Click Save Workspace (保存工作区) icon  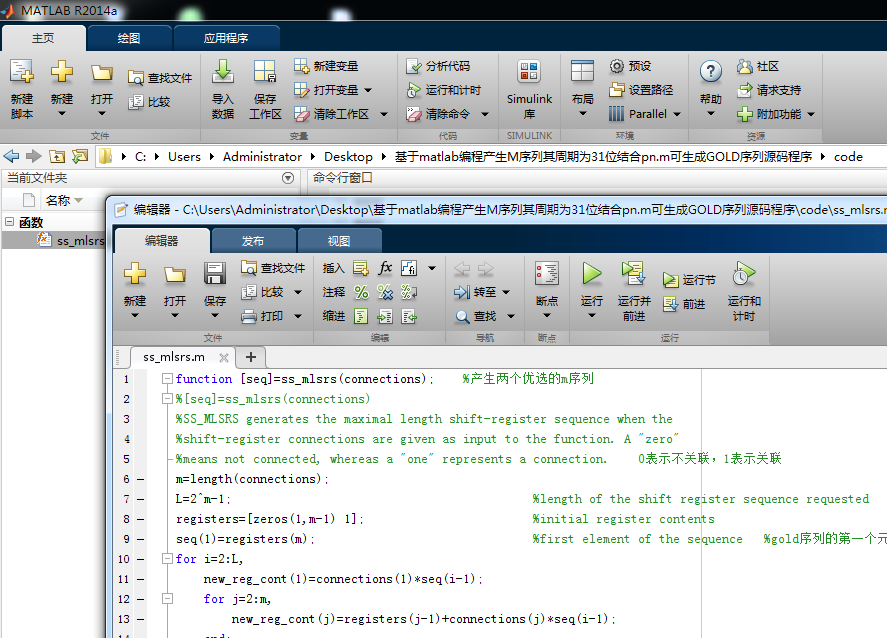[265, 72]
